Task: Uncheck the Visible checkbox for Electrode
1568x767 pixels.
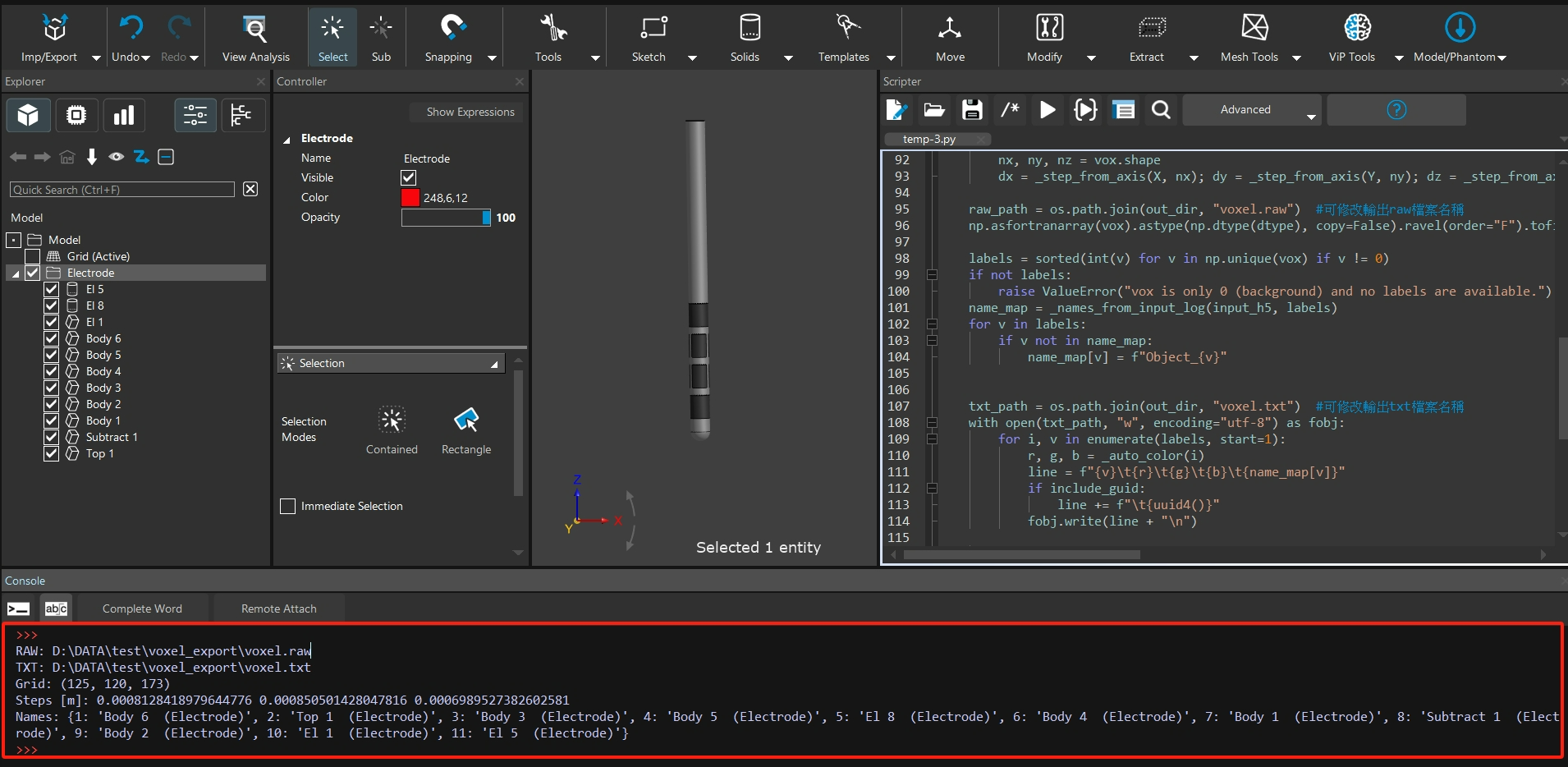Action: pos(409,178)
